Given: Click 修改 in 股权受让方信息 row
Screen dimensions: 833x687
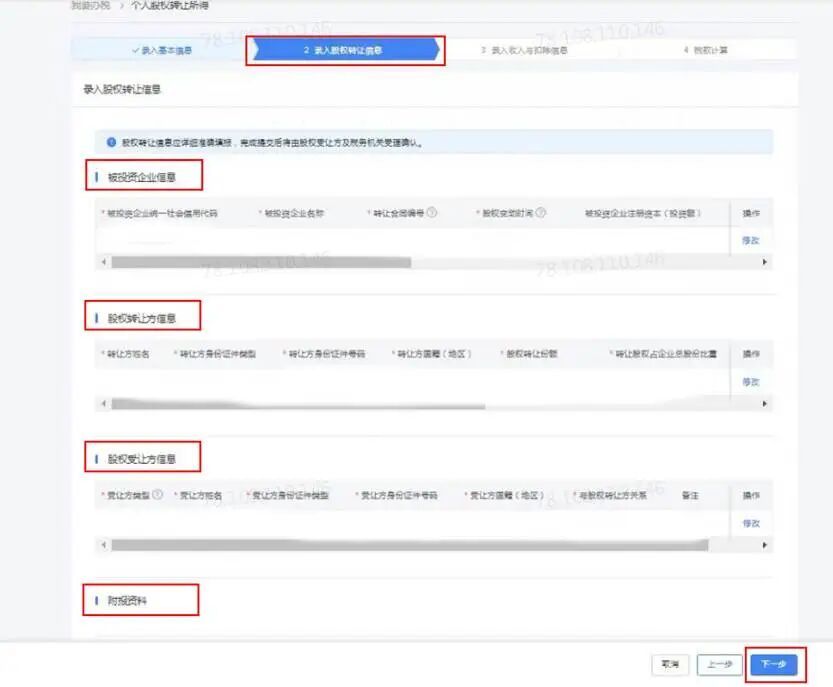Looking at the screenshot, I should (751, 523).
